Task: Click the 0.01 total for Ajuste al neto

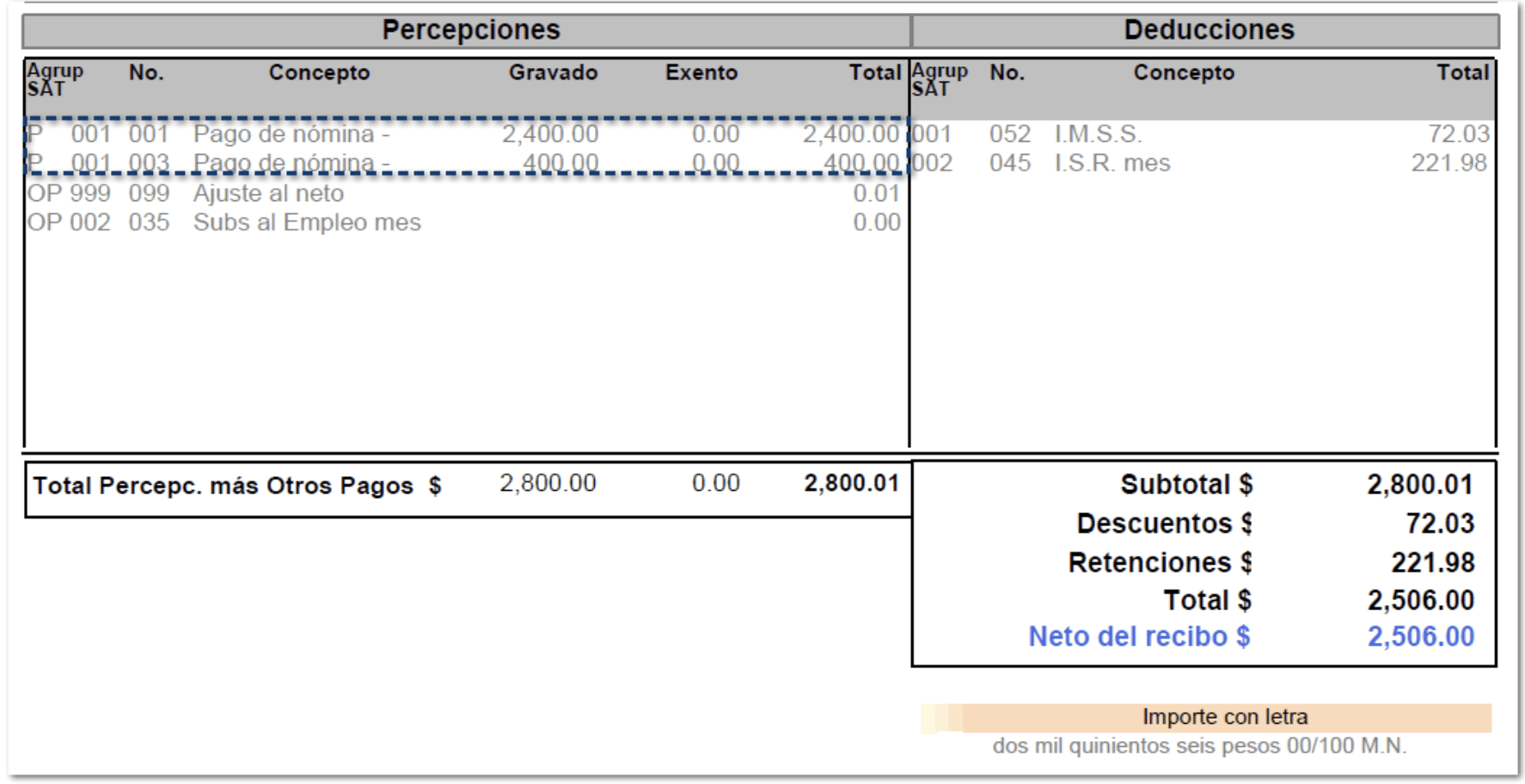Action: [x=876, y=193]
